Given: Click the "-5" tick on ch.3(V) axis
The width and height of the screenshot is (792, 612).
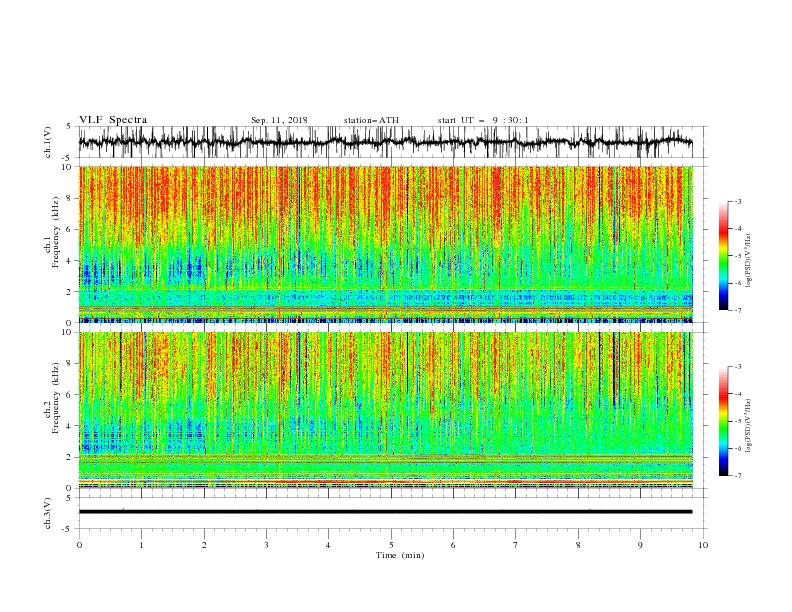Looking at the screenshot, I should click(68, 529).
